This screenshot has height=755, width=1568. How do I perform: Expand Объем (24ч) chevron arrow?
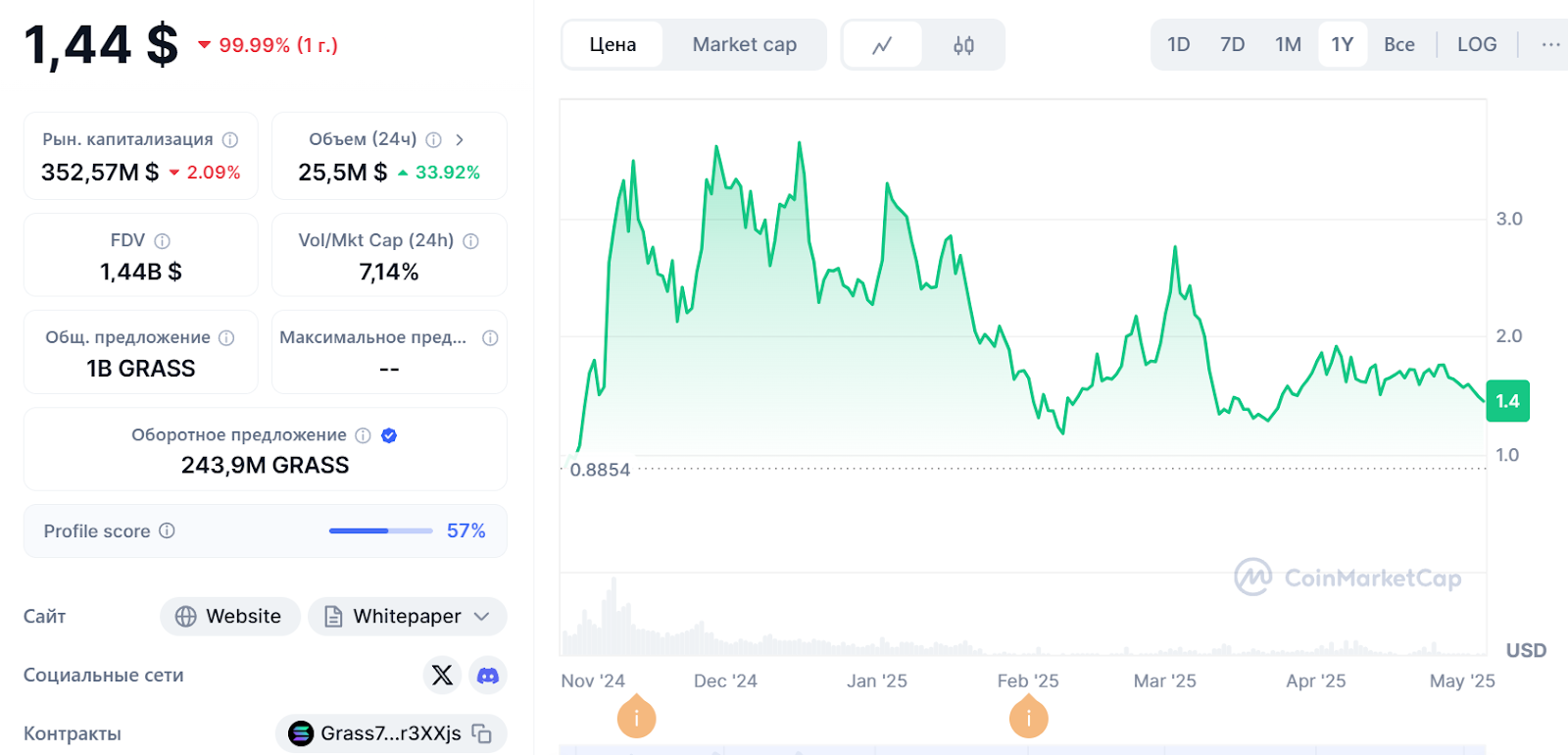(x=460, y=140)
